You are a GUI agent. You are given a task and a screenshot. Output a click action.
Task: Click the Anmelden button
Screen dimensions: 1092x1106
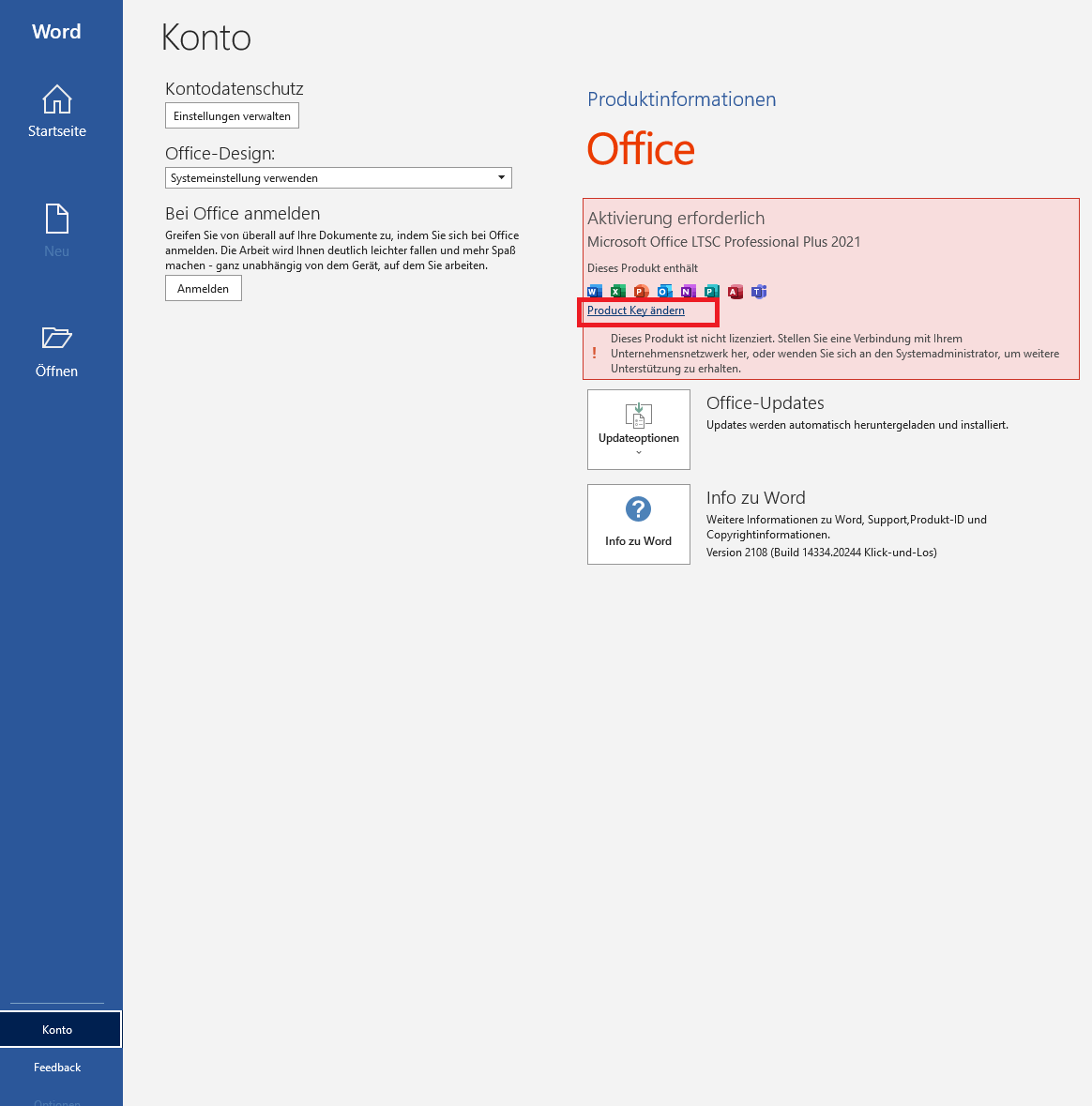(x=204, y=289)
